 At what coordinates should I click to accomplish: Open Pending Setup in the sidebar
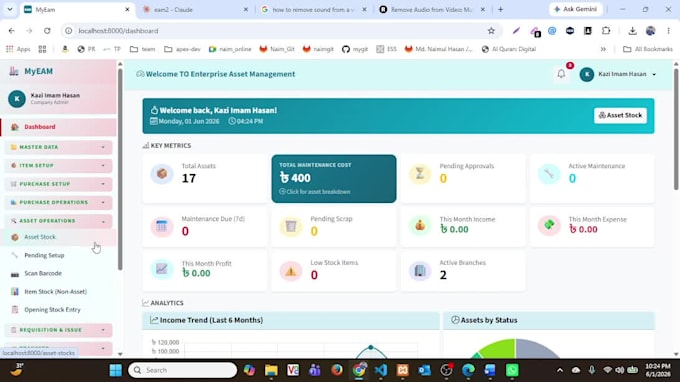point(58,255)
